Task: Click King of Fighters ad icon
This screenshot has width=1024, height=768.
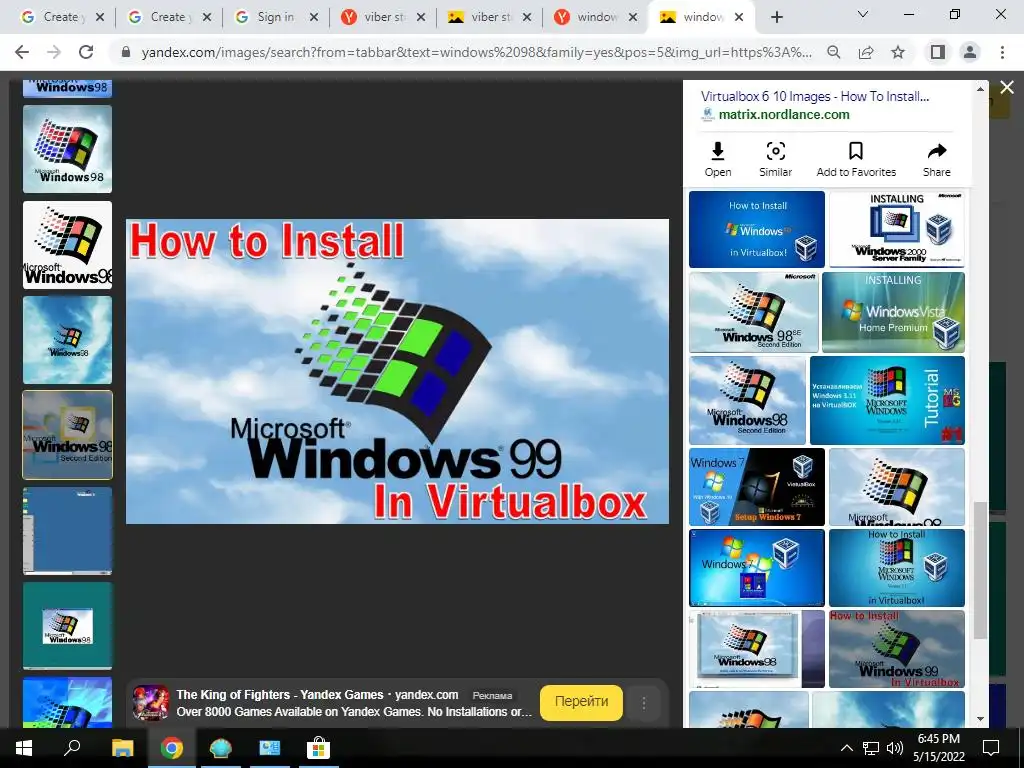Action: 151,702
